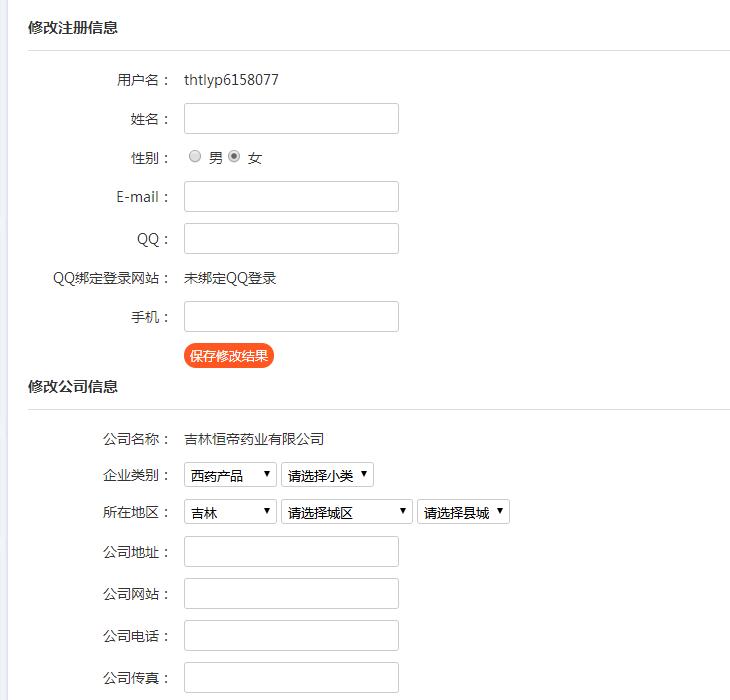Expand the 请选择城区 city dropdown

pos(346,512)
